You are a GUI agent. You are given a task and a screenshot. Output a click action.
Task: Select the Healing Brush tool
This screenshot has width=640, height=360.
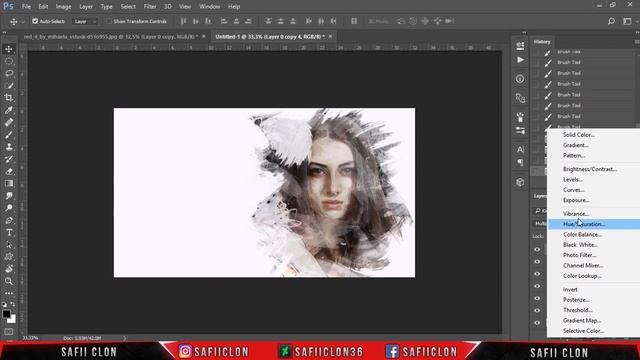tap(9, 122)
